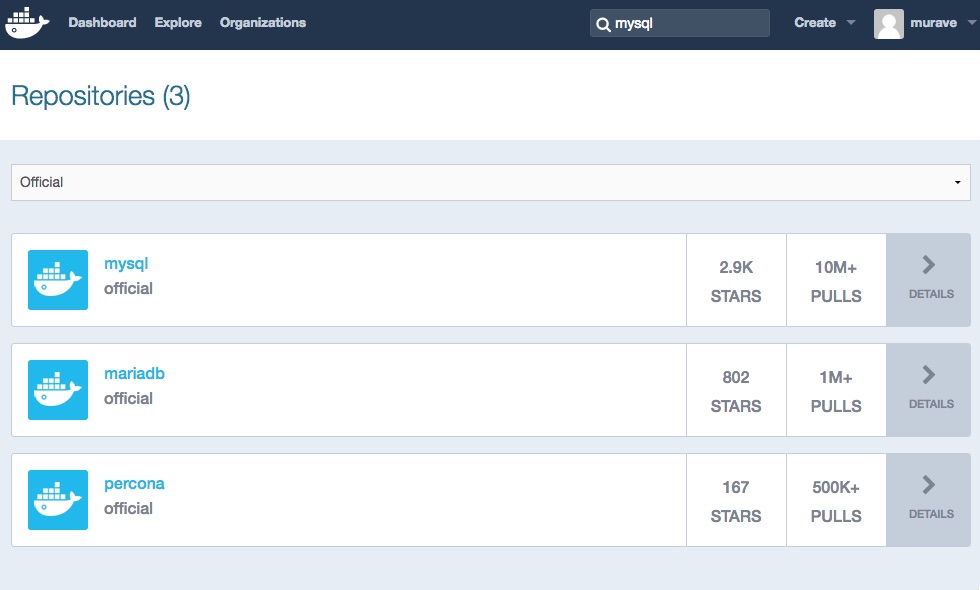
Task: Click the search magnifier icon
Action: 603,24
